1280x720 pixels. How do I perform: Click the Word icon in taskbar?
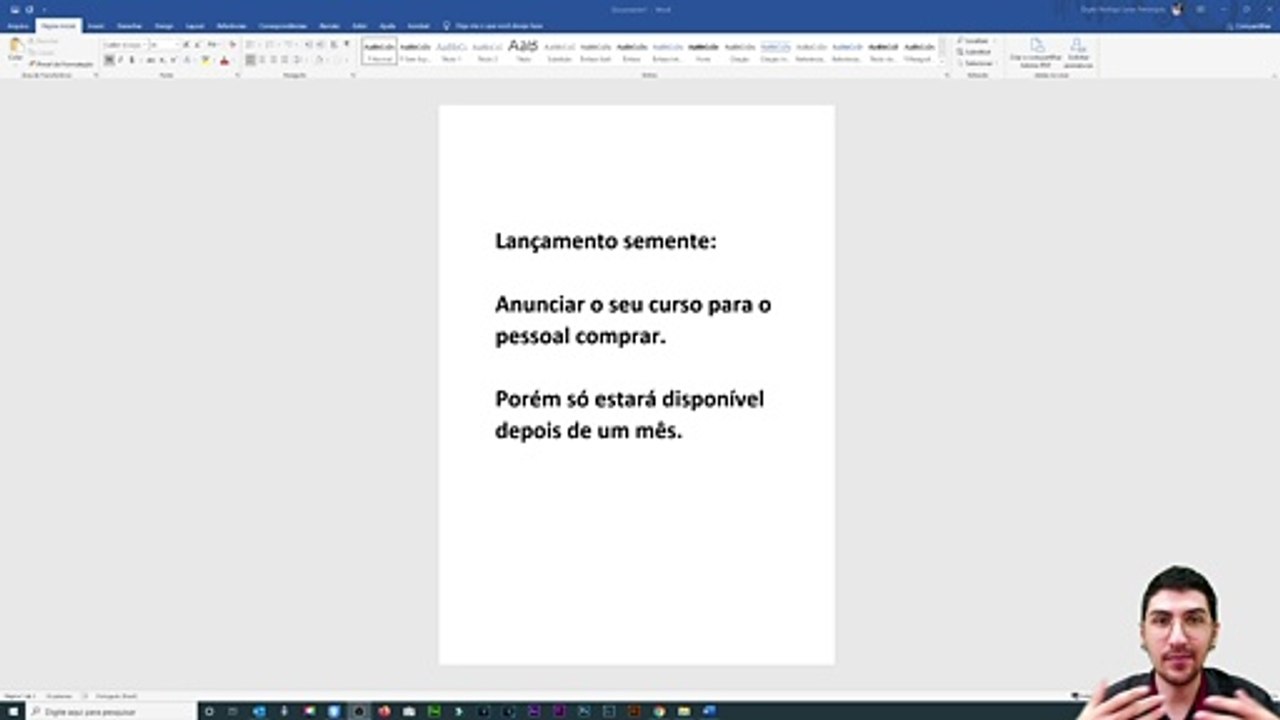(x=709, y=712)
